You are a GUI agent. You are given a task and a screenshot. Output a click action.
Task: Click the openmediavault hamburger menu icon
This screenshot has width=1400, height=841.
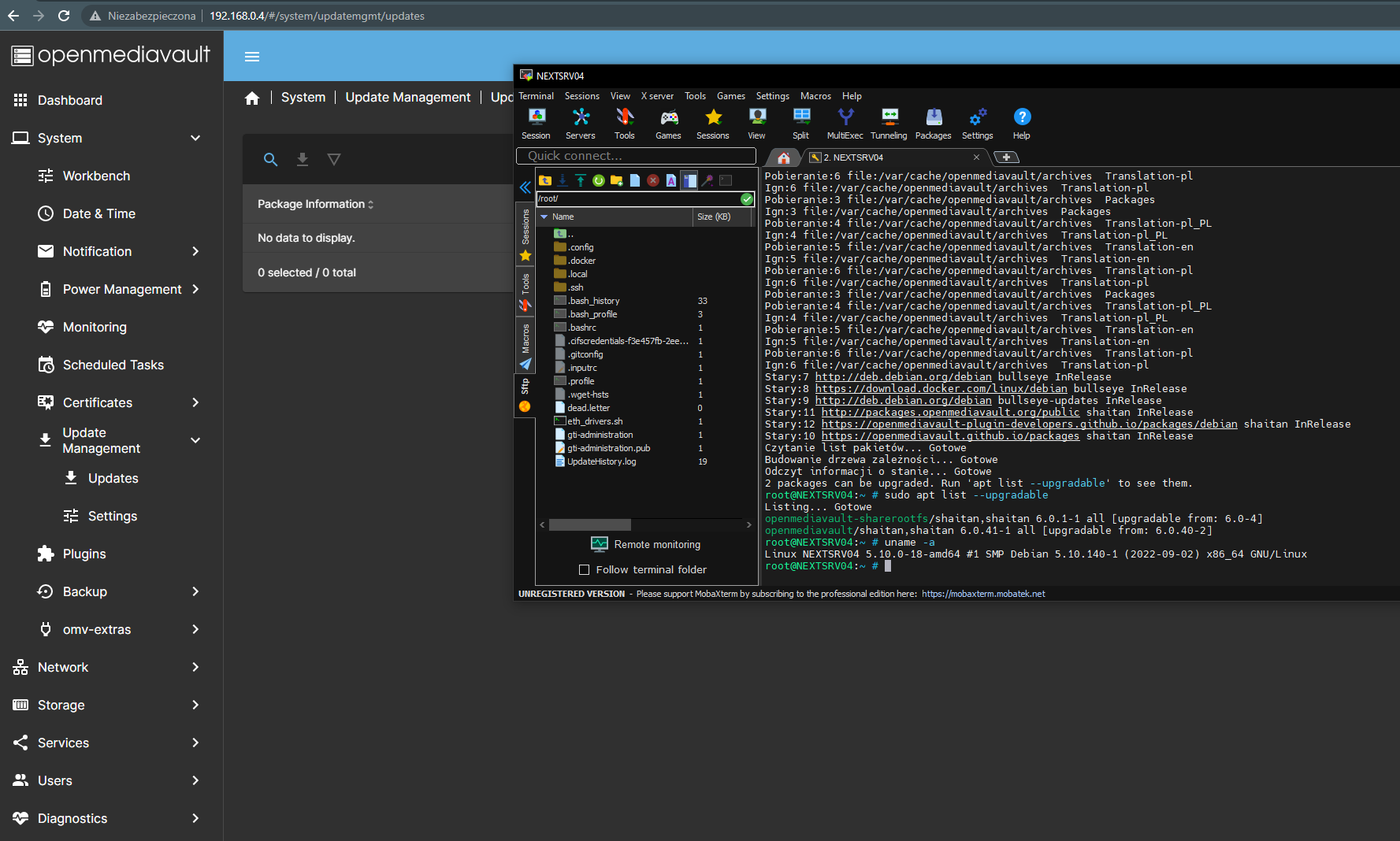tap(252, 57)
